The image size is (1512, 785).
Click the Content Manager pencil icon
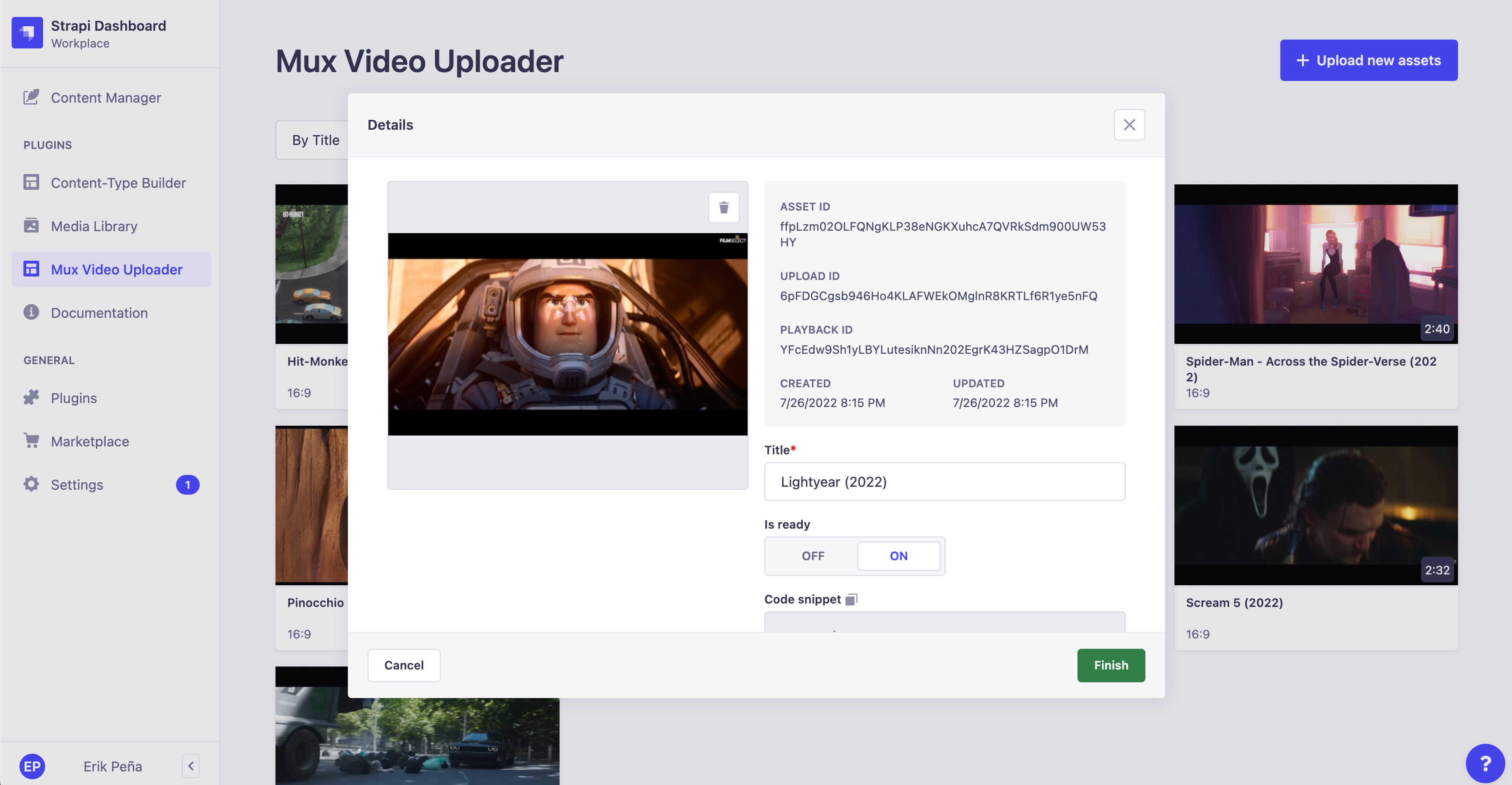point(31,97)
